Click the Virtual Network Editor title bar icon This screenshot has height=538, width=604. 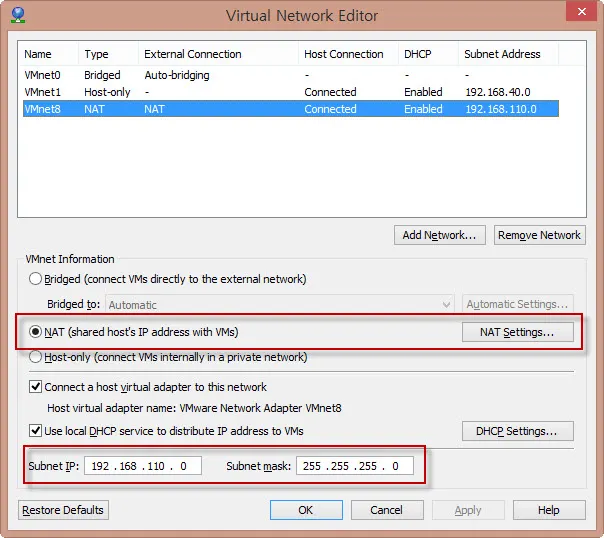pos(18,15)
